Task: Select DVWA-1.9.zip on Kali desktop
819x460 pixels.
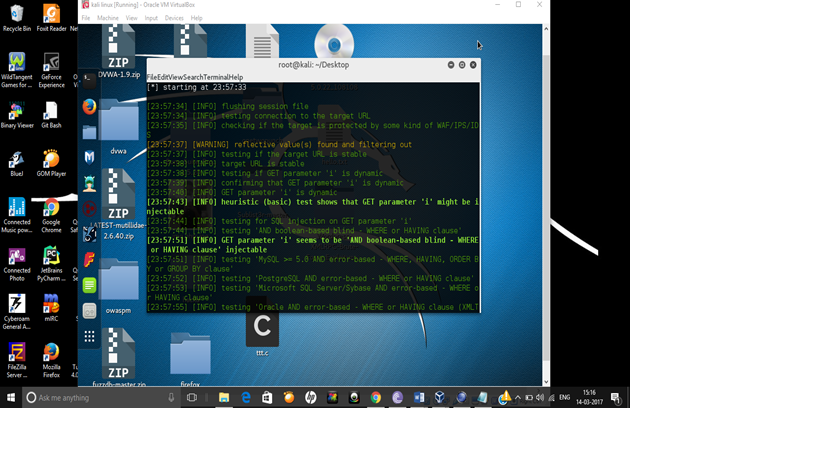Action: click(x=119, y=51)
